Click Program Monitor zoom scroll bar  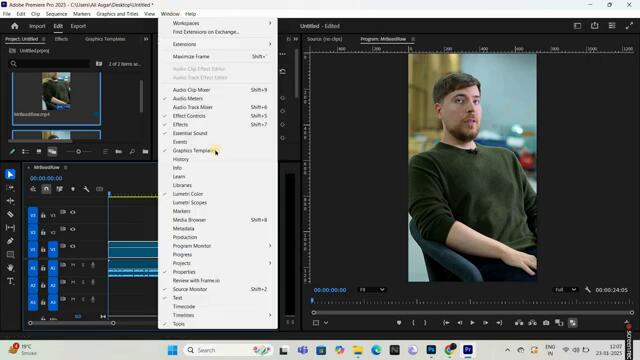pyautogui.click(x=473, y=313)
